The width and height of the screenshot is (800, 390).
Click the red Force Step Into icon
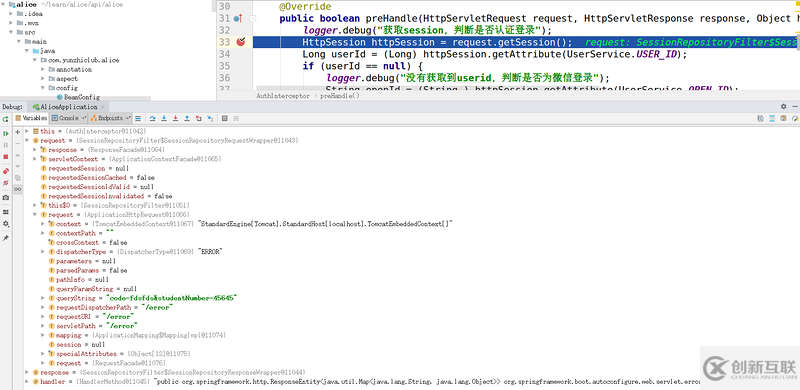point(176,118)
